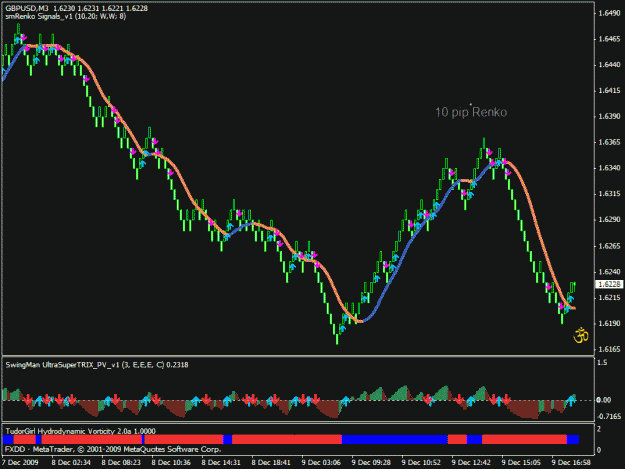Image resolution: width=625 pixels, height=469 pixels.
Task: Click the '8 Dec 02:34' time label
Action: pos(71,463)
